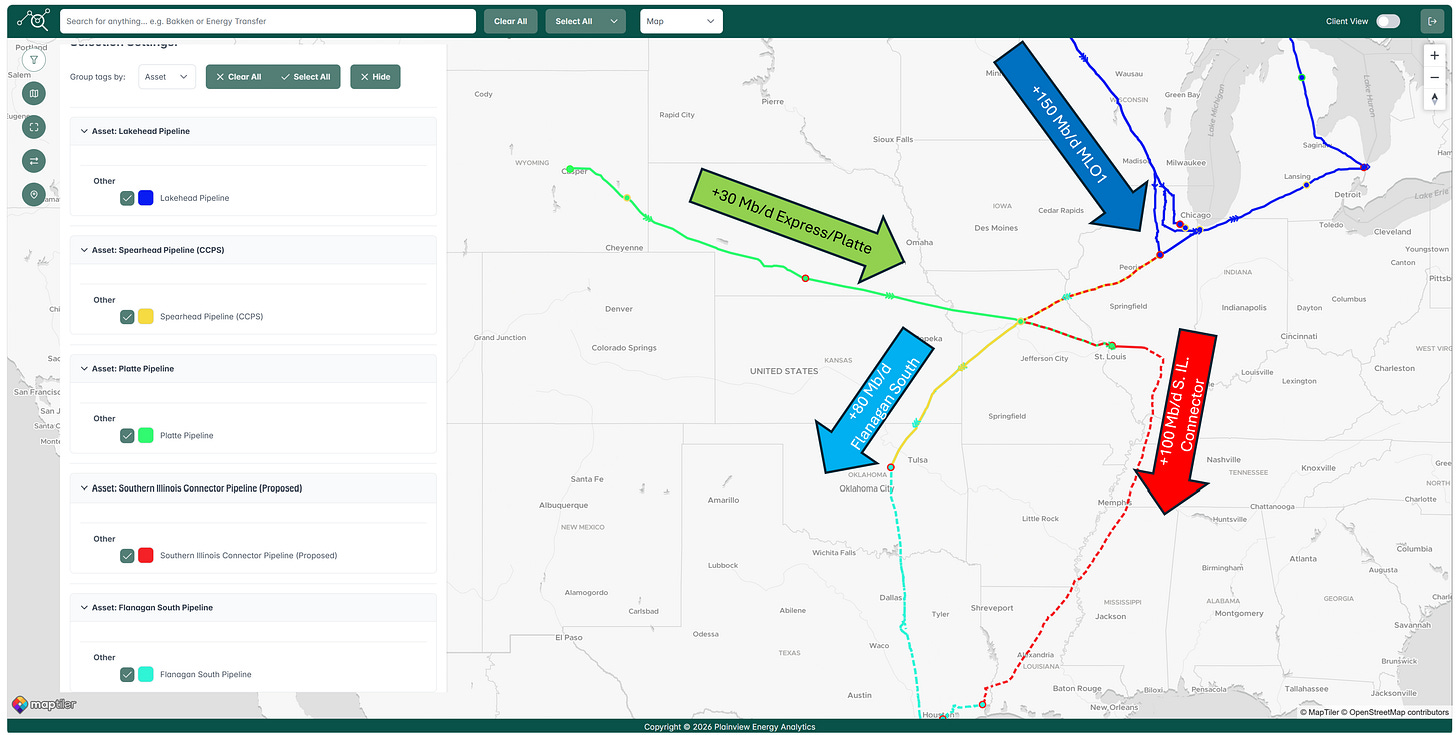Click Southern Illinois Connector Pipeline (Proposed) legend label
This screenshot has width=1456, height=735.
pos(248,555)
